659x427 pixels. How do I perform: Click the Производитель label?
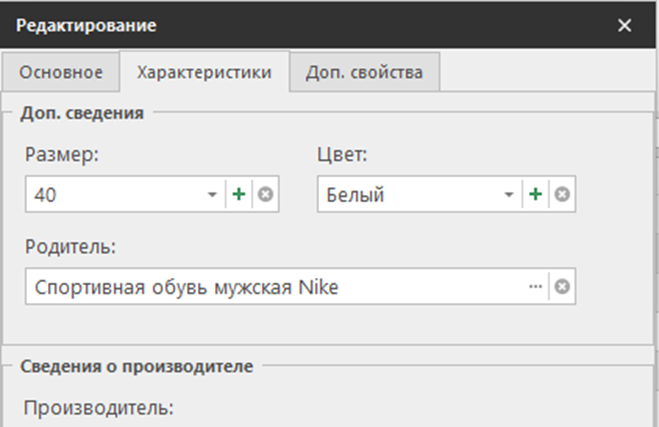tap(98, 408)
